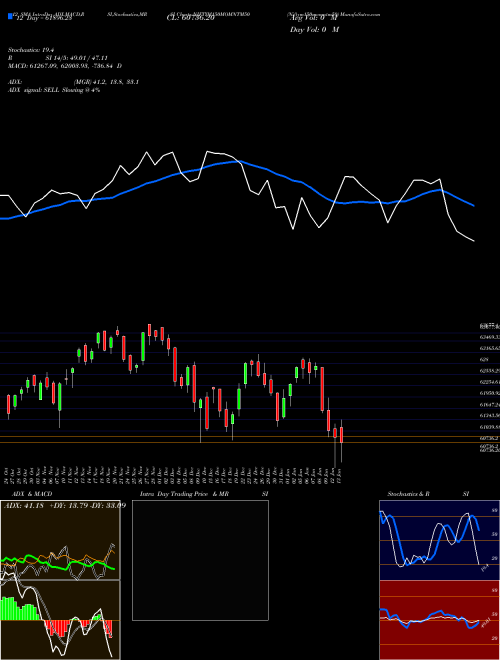
Task: Click the 'Day Vol: 0 M' label
Action: click(x=314, y=30)
